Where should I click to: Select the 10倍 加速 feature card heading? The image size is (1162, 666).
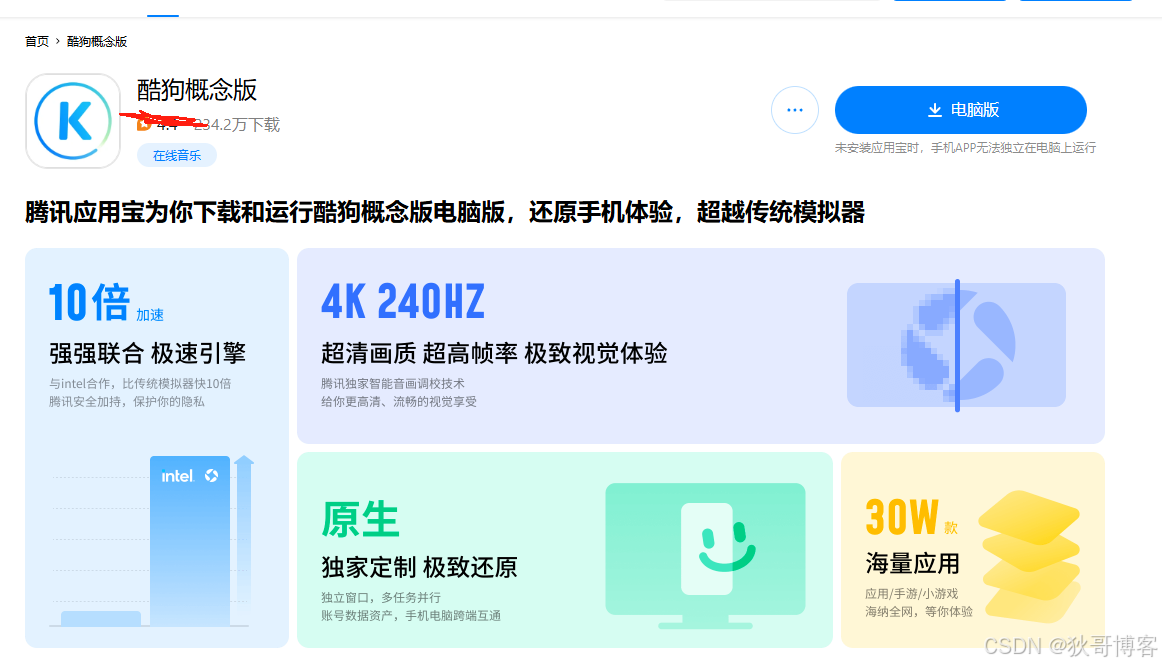106,302
